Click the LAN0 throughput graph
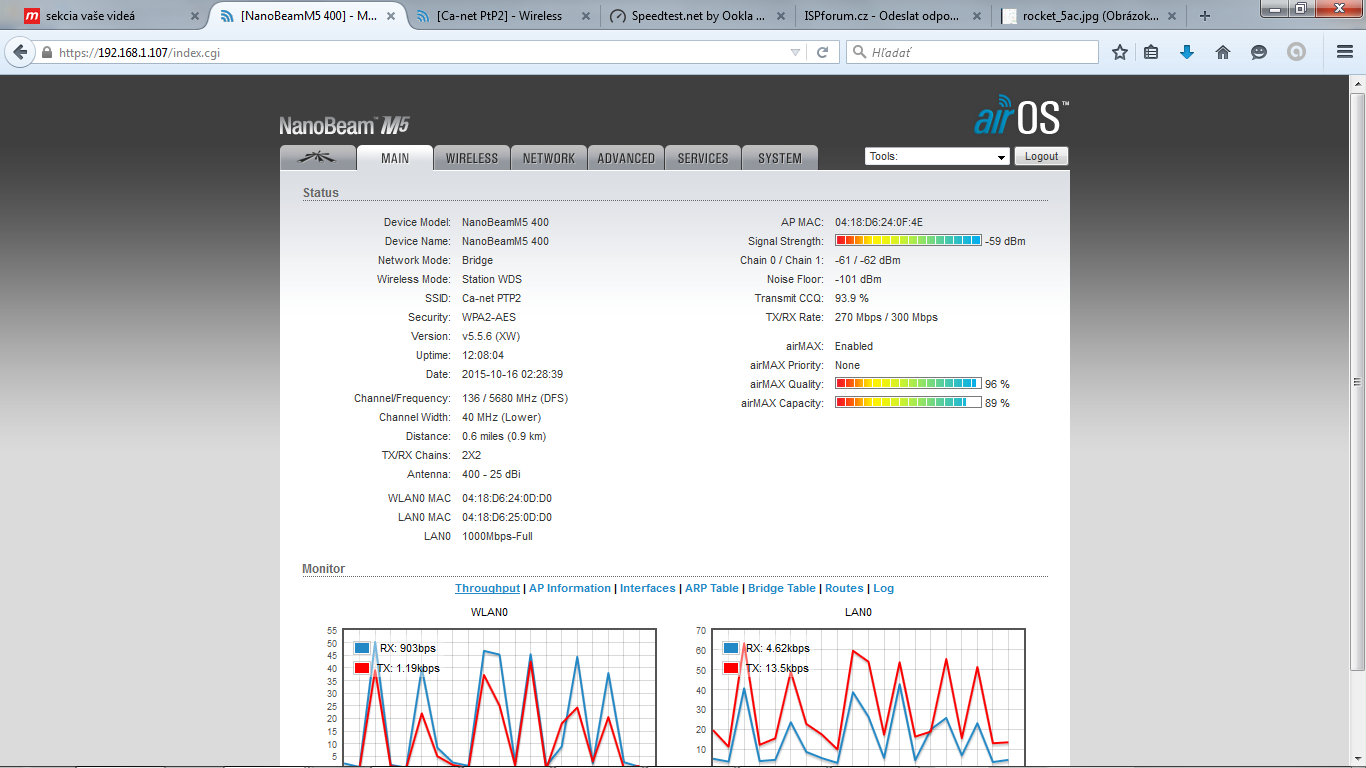 (868, 698)
